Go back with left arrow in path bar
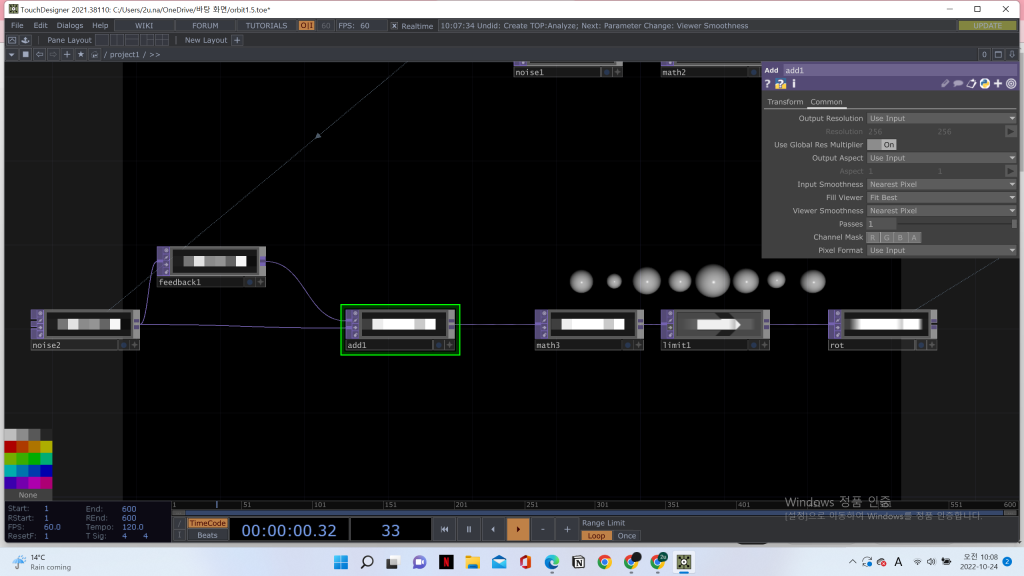 coord(40,54)
